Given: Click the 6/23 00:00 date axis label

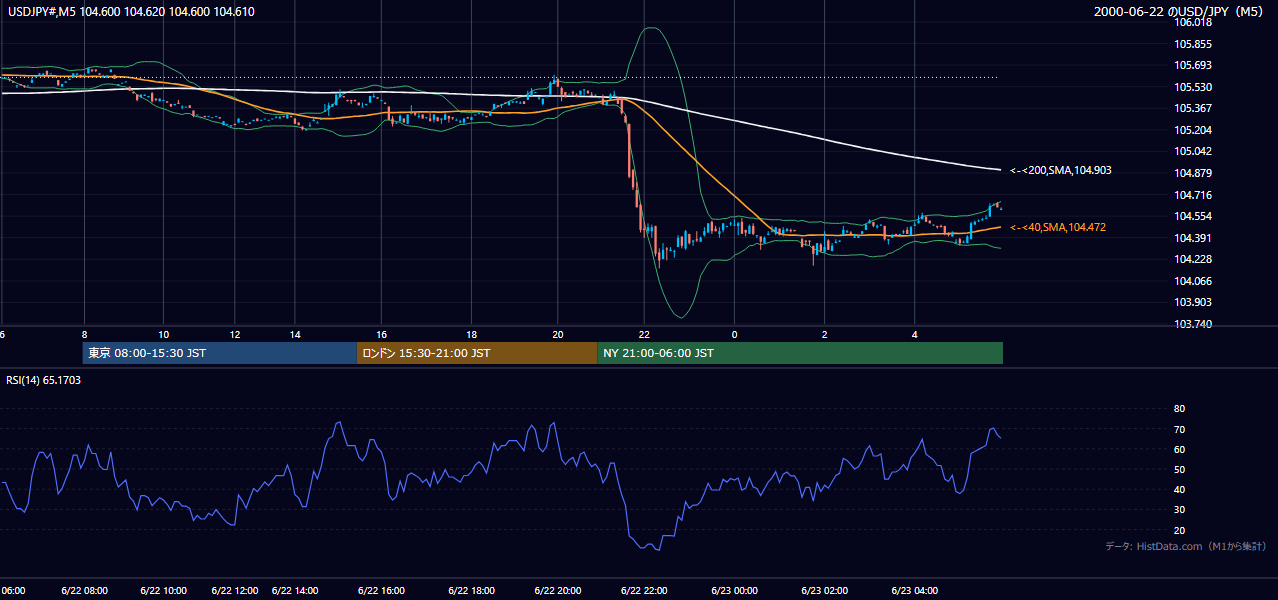Looking at the screenshot, I should (734, 590).
